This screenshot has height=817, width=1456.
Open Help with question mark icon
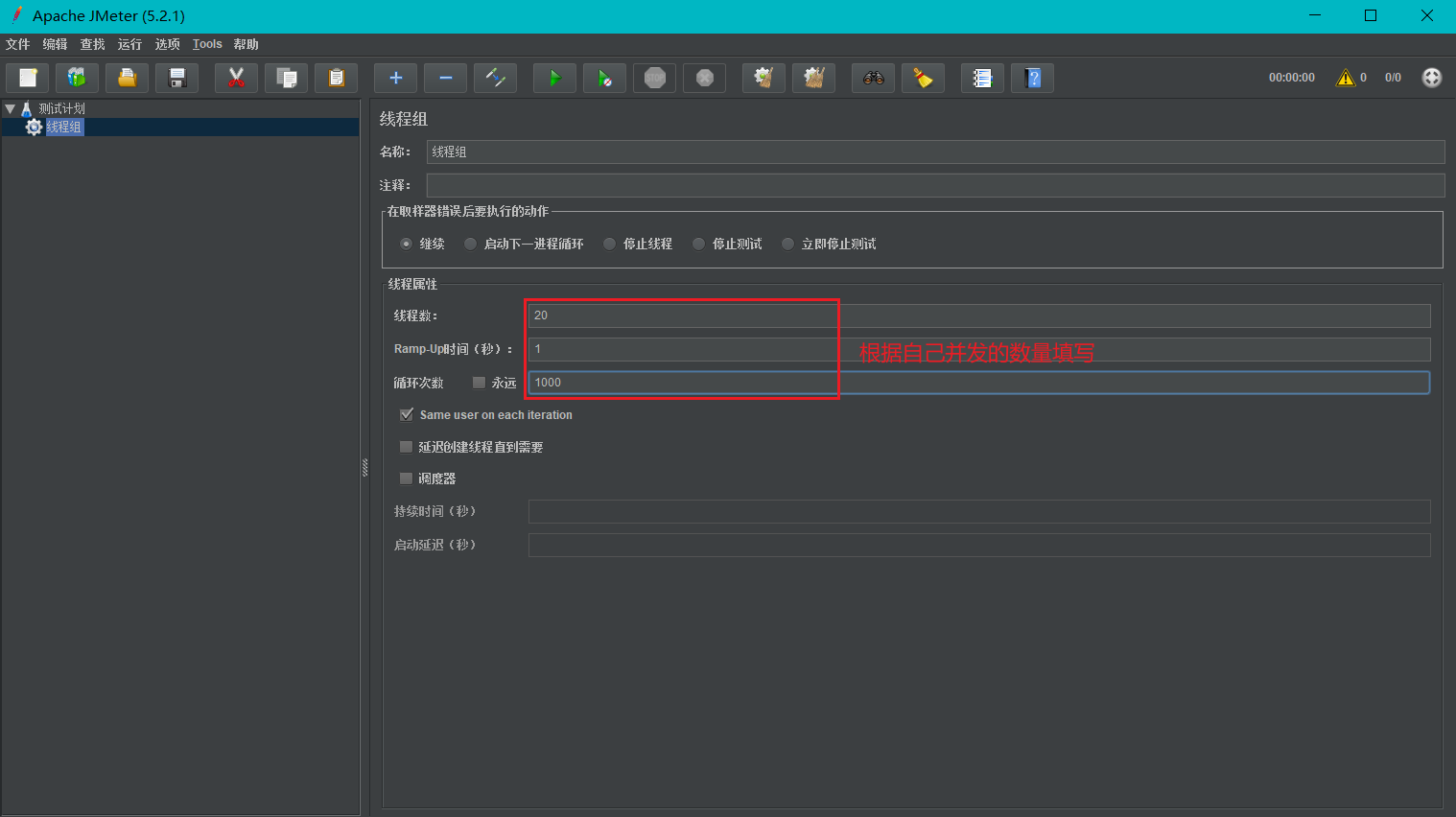pos(1032,78)
